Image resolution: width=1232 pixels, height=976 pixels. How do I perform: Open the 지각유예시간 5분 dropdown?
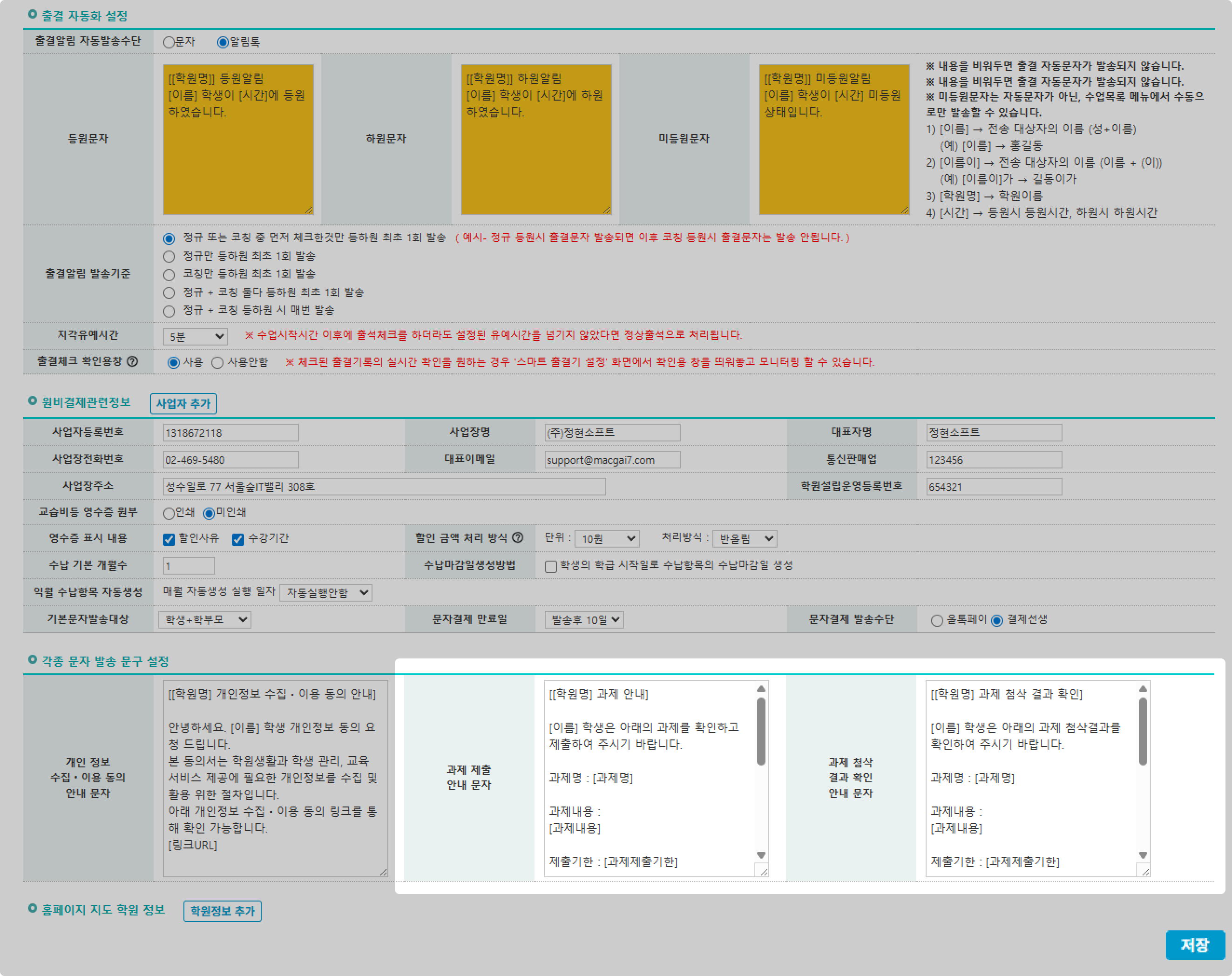tap(195, 337)
